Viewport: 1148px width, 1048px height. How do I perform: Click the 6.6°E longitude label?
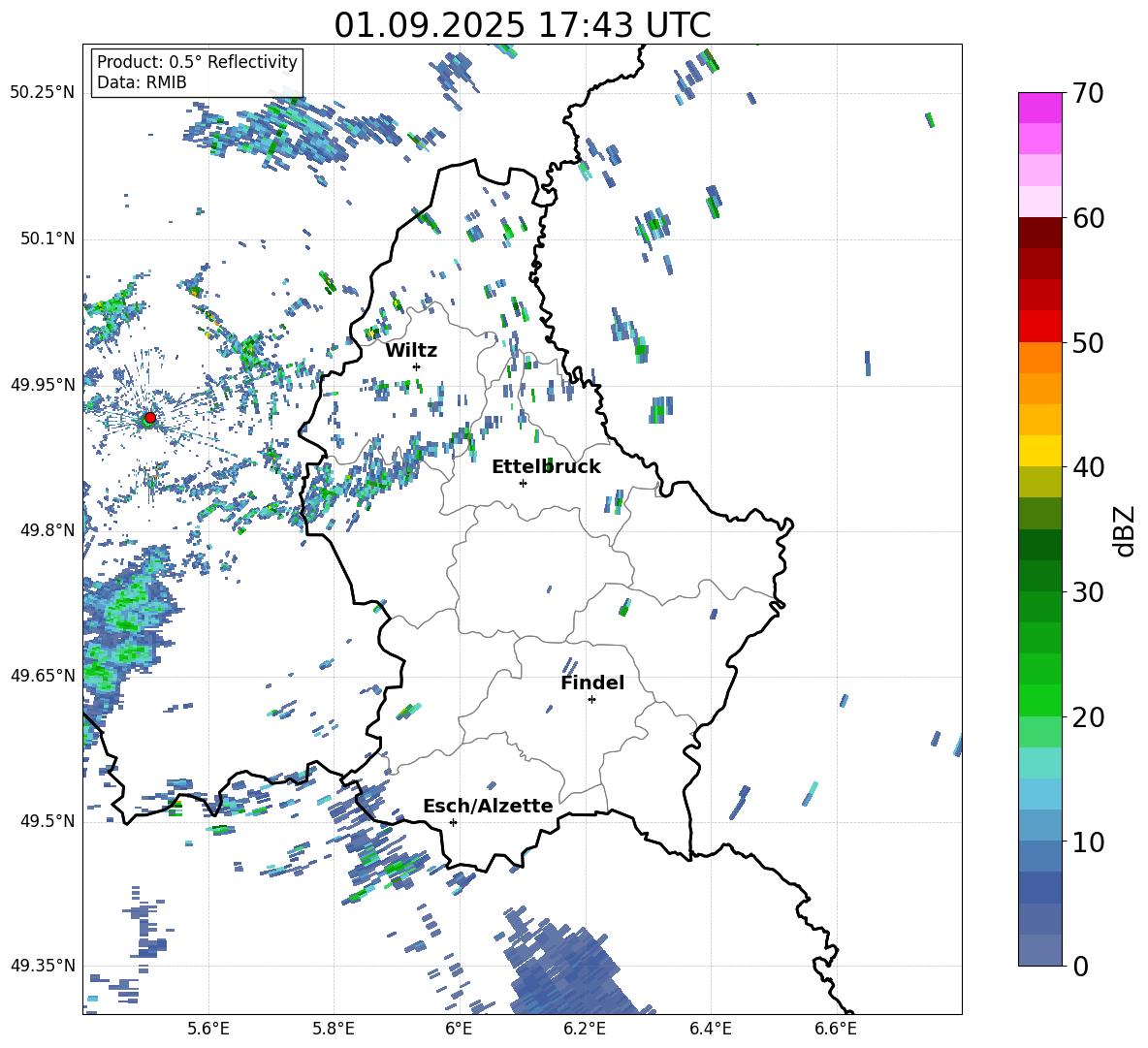836,1030
